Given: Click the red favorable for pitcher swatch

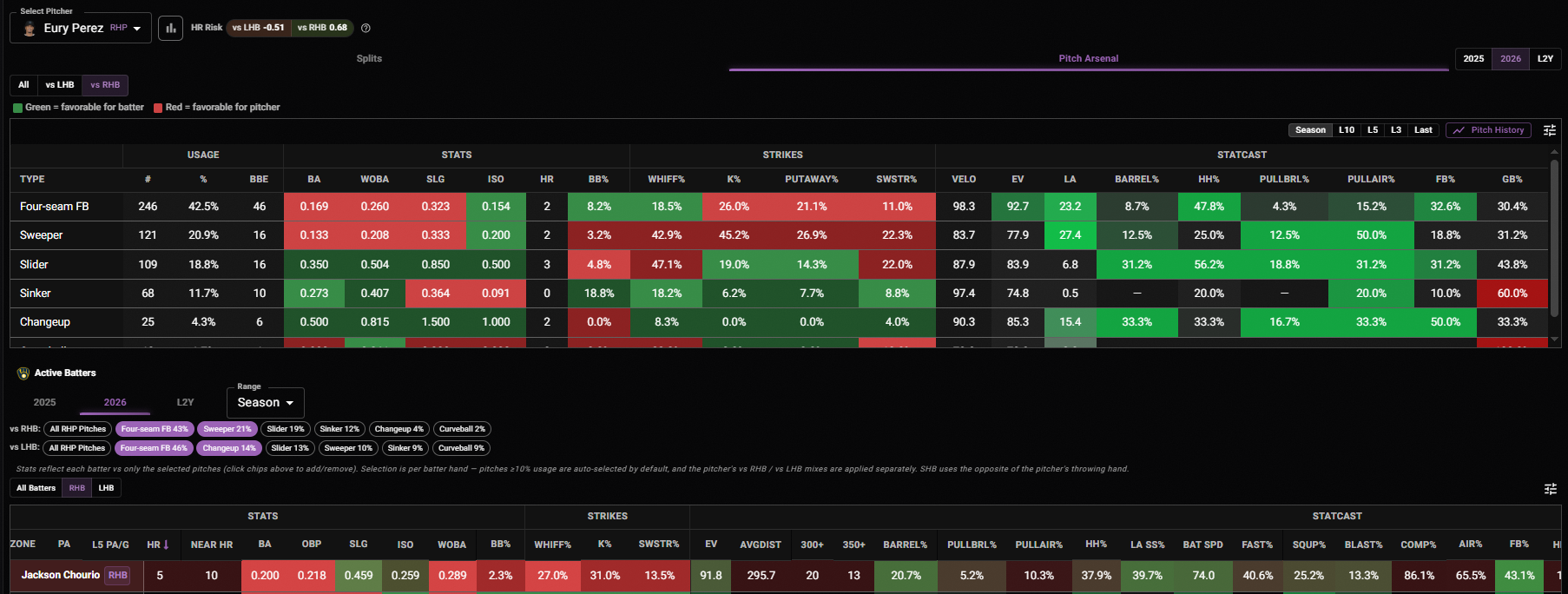Looking at the screenshot, I should pyautogui.click(x=158, y=108).
